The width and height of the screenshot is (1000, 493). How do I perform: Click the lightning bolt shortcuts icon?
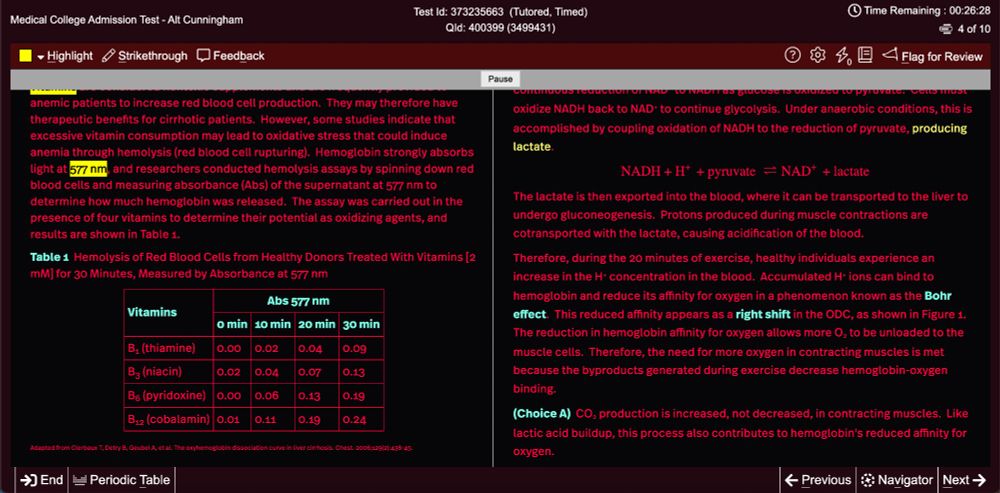(842, 57)
